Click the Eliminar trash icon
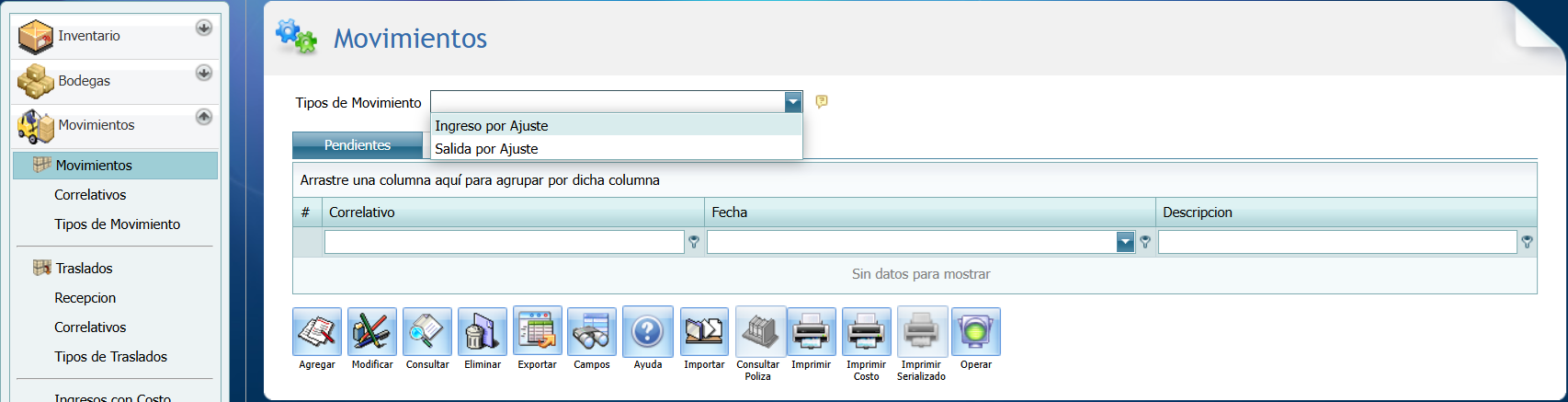Viewport: 1568px width, 402px height. 483,332
